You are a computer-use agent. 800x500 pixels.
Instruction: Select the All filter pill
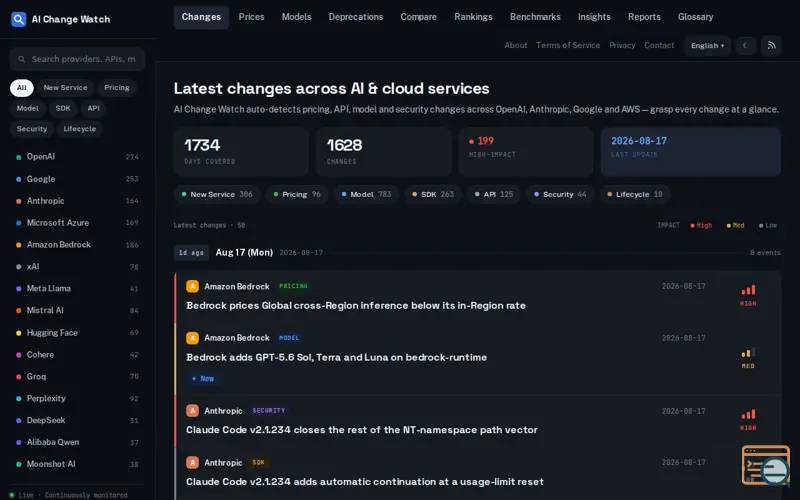22,88
